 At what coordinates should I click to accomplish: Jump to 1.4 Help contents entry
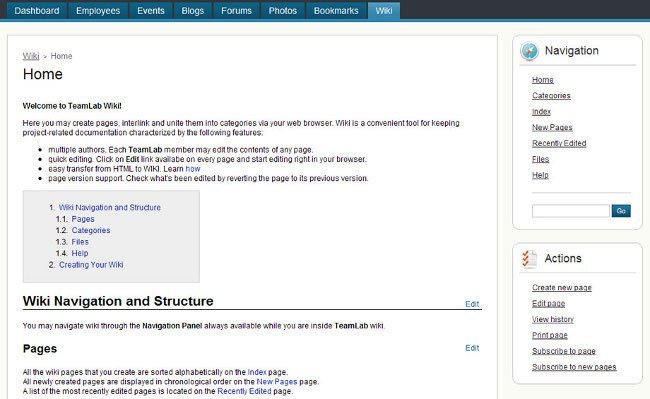[x=80, y=253]
